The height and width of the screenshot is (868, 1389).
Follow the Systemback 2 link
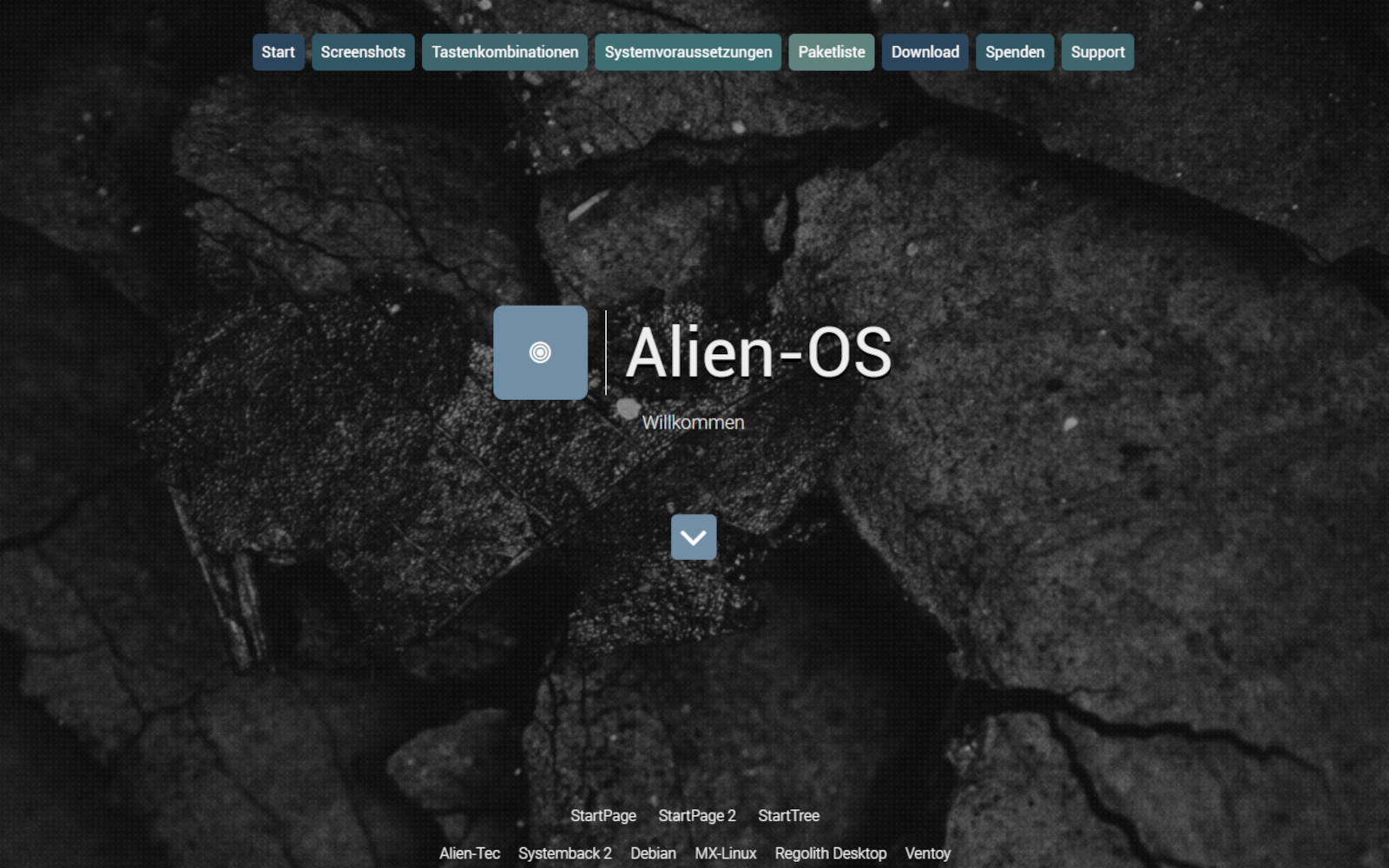pyautogui.click(x=565, y=853)
